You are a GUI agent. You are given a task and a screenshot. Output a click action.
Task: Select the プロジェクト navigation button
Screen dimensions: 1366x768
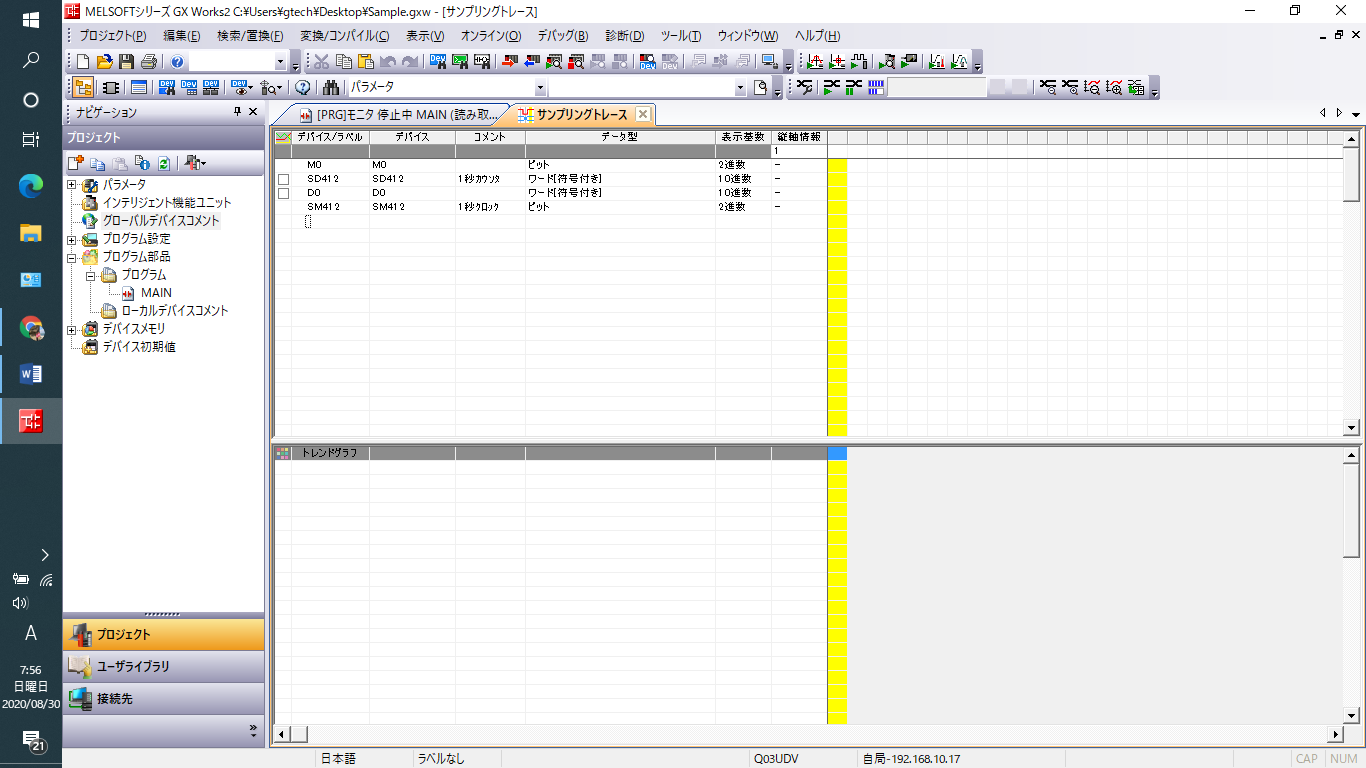(x=164, y=635)
